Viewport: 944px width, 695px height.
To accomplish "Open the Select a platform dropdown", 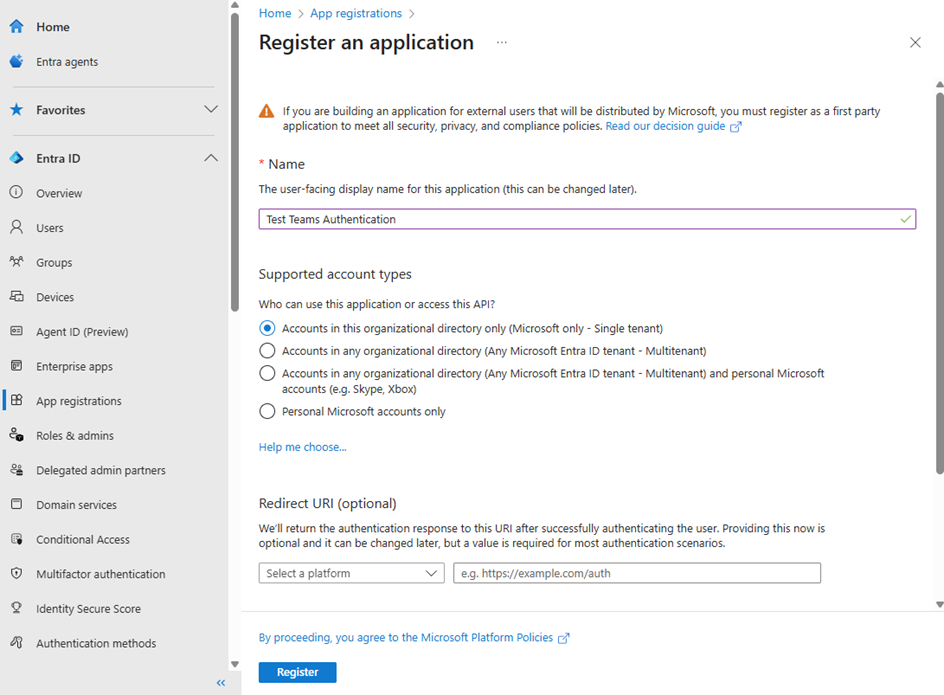I will [x=351, y=573].
